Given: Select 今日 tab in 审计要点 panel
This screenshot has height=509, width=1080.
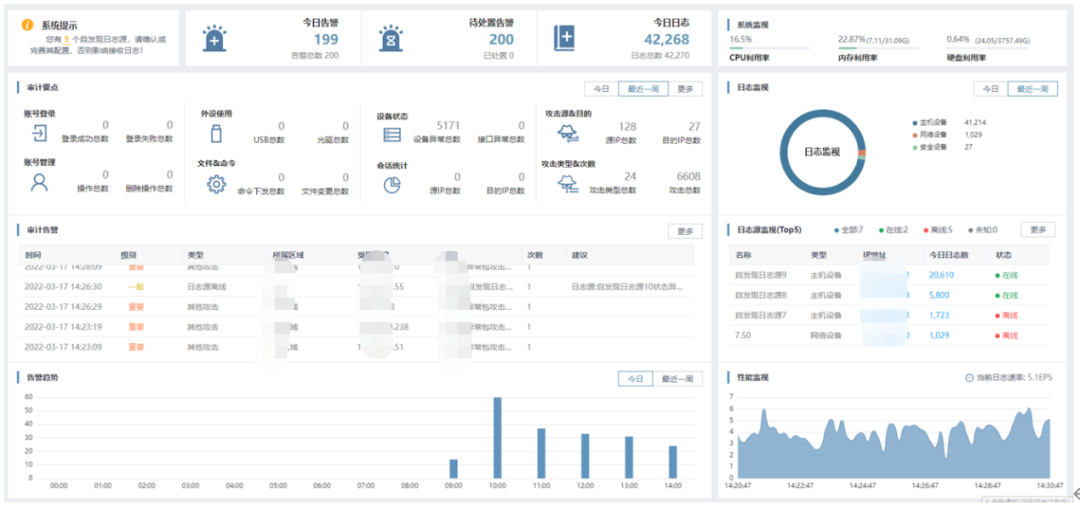Looking at the screenshot, I should click(601, 89).
